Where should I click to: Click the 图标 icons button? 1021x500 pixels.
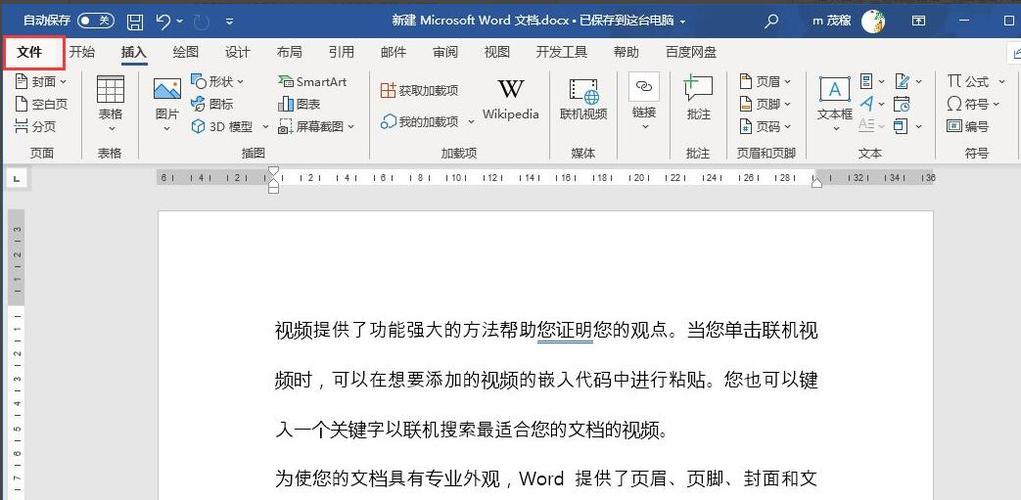point(212,104)
